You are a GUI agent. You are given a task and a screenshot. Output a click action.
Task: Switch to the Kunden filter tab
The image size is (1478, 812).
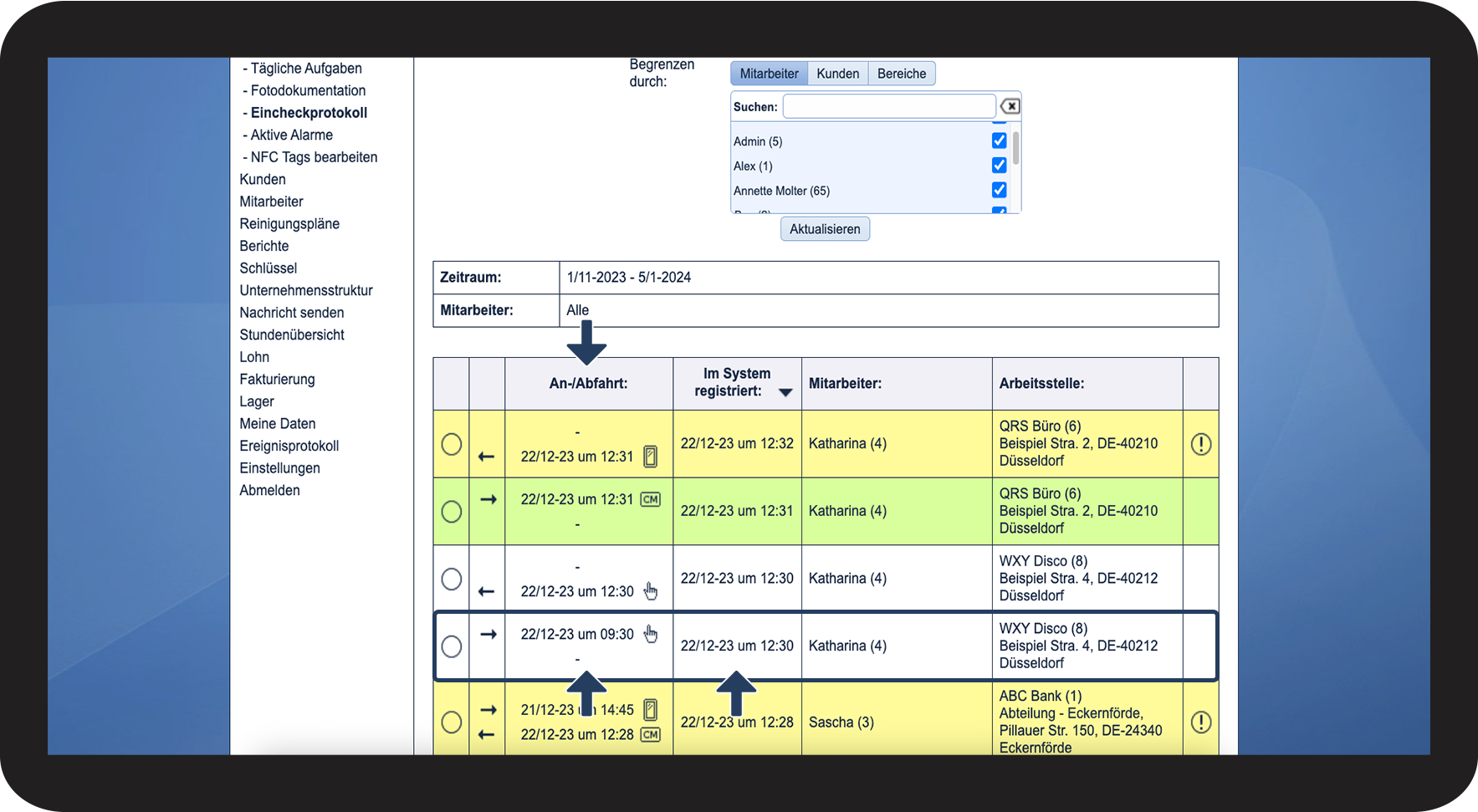point(837,74)
